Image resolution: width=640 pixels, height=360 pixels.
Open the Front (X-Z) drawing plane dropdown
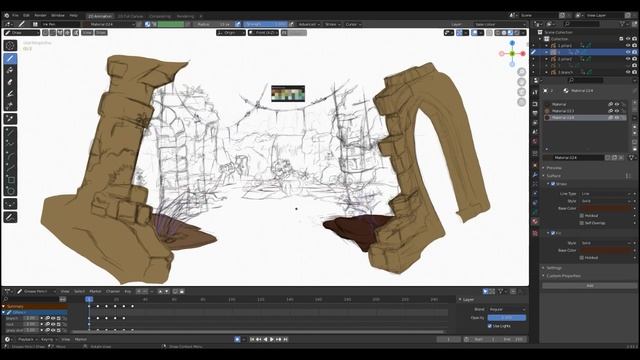[263, 33]
